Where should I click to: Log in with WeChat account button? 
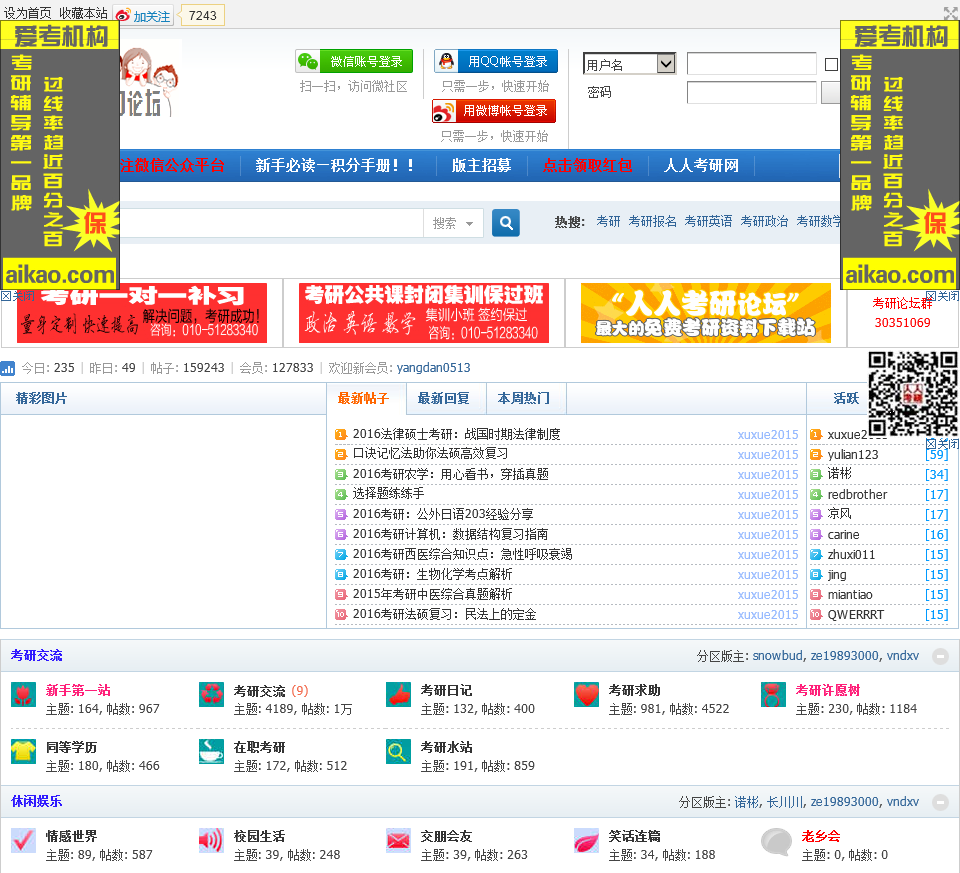pyautogui.click(x=354, y=61)
